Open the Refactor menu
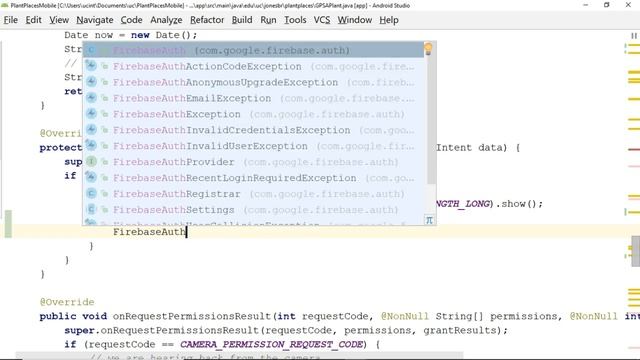 (x=207, y=20)
